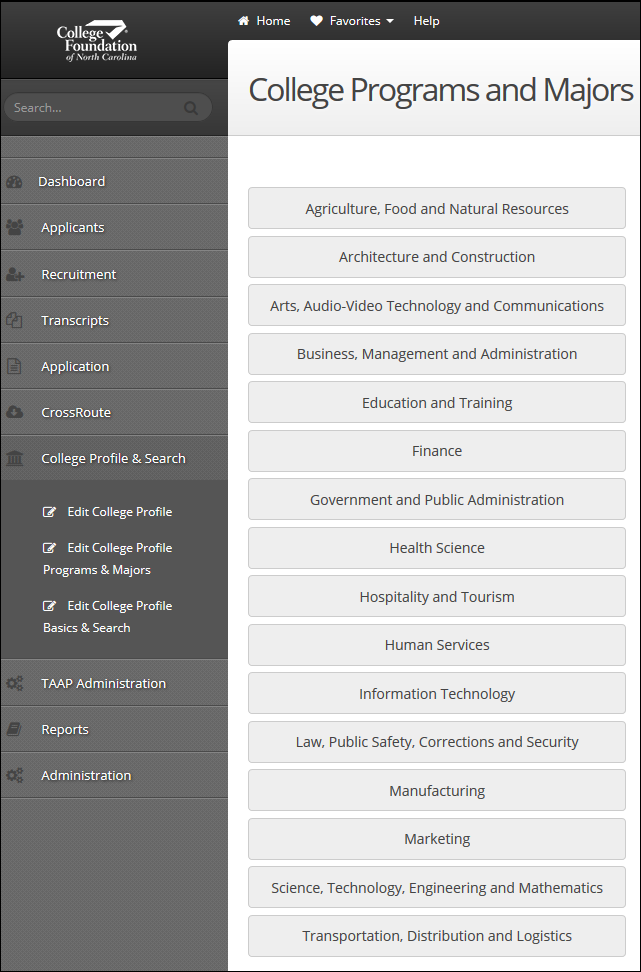Screen dimensions: 641x972
Task: Click the edit pencil beside Edit College Profile
Action: coord(50,511)
